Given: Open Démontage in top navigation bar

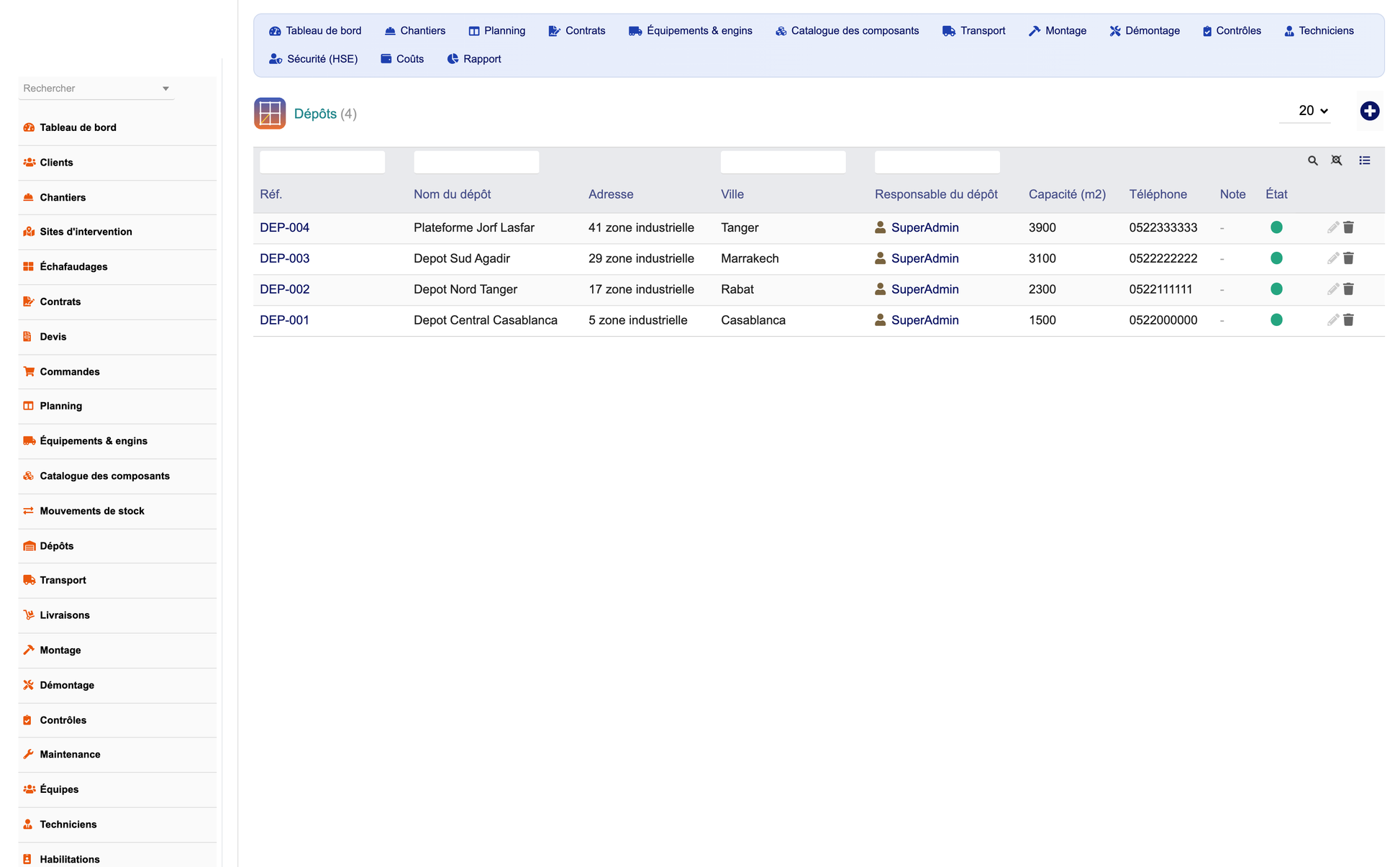Looking at the screenshot, I should pyautogui.click(x=1145, y=31).
